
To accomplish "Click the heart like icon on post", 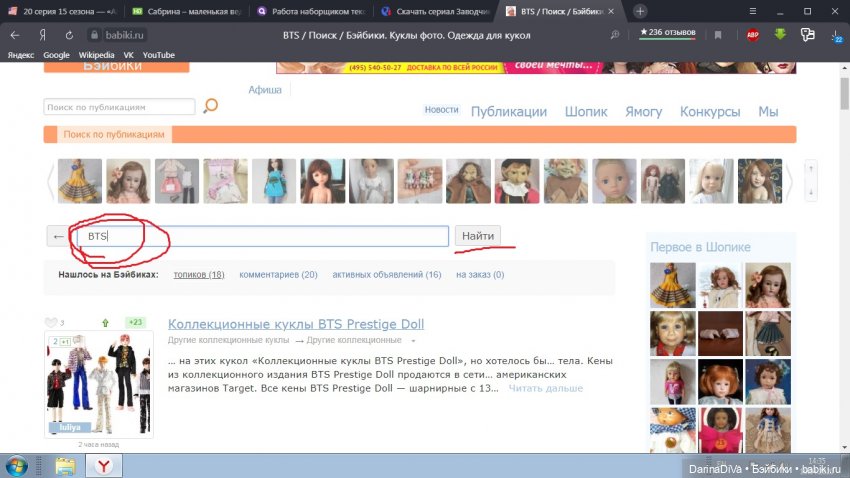I will click(51, 322).
